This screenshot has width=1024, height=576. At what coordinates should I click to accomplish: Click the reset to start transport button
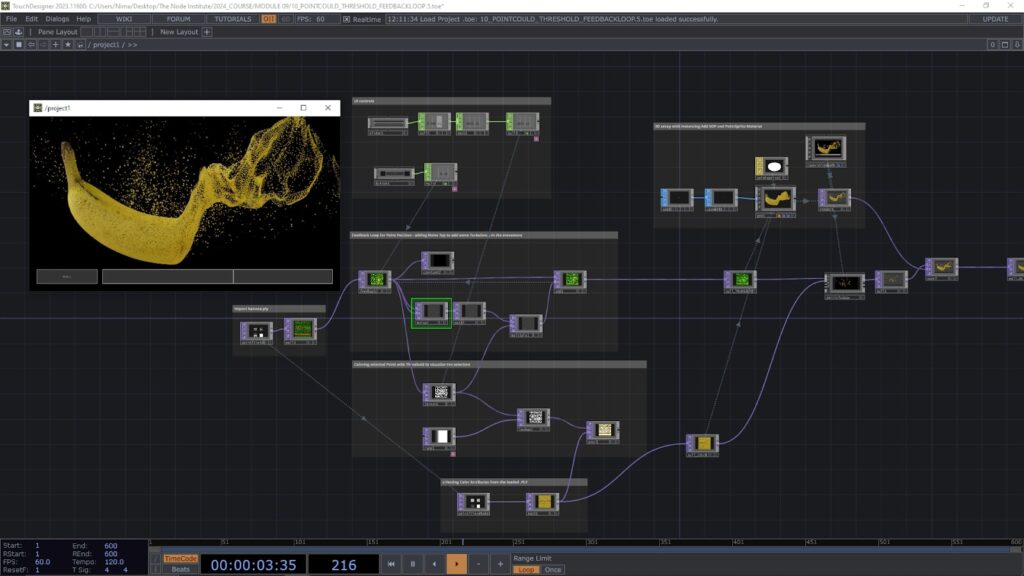pyautogui.click(x=391, y=565)
